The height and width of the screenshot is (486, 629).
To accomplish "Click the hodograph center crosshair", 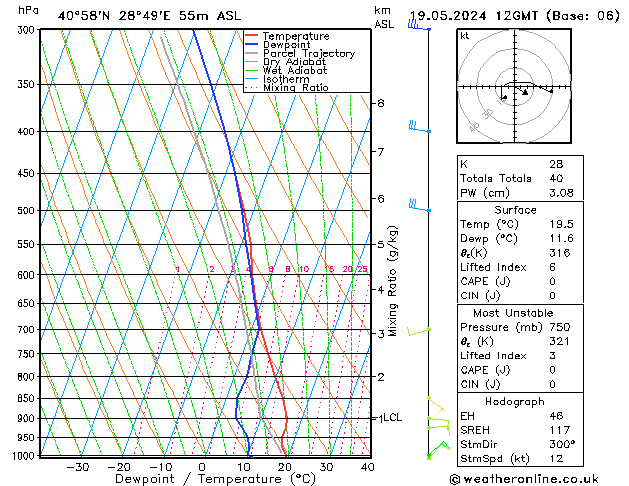I will point(515,88).
